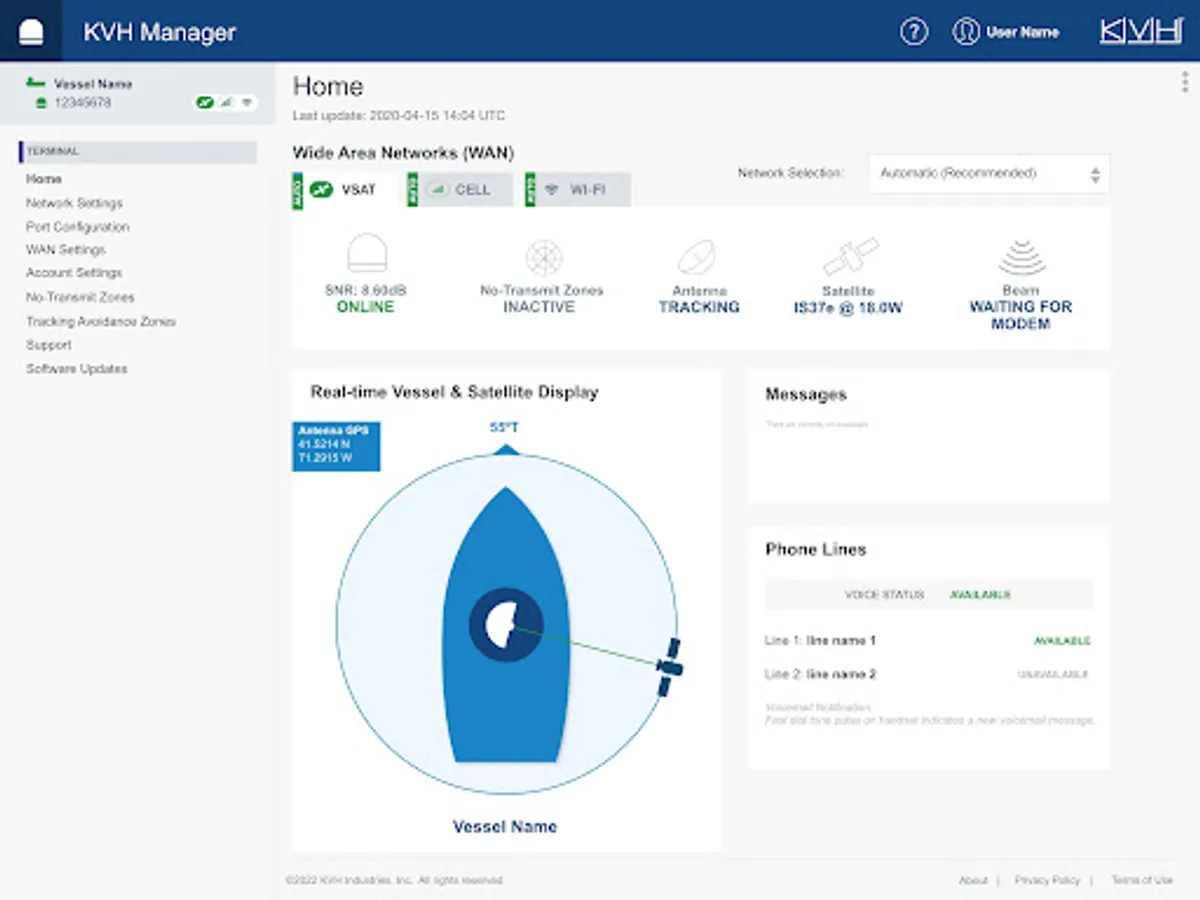The image size is (1200, 900).
Task: Open No-Transmit Zones in sidebar
Action: 80,297
